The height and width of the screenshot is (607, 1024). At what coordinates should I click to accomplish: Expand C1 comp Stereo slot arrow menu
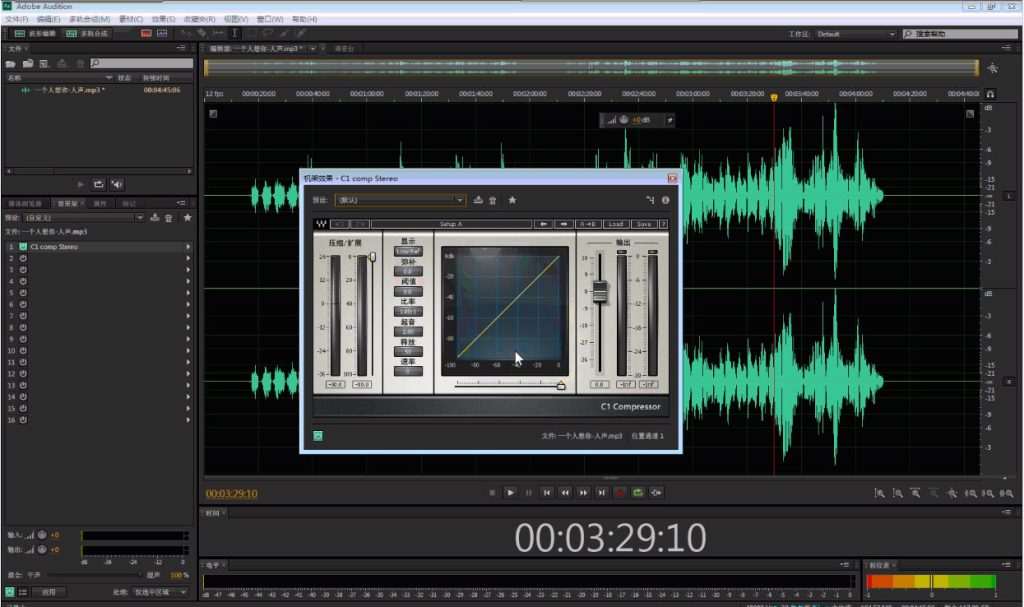(x=188, y=246)
